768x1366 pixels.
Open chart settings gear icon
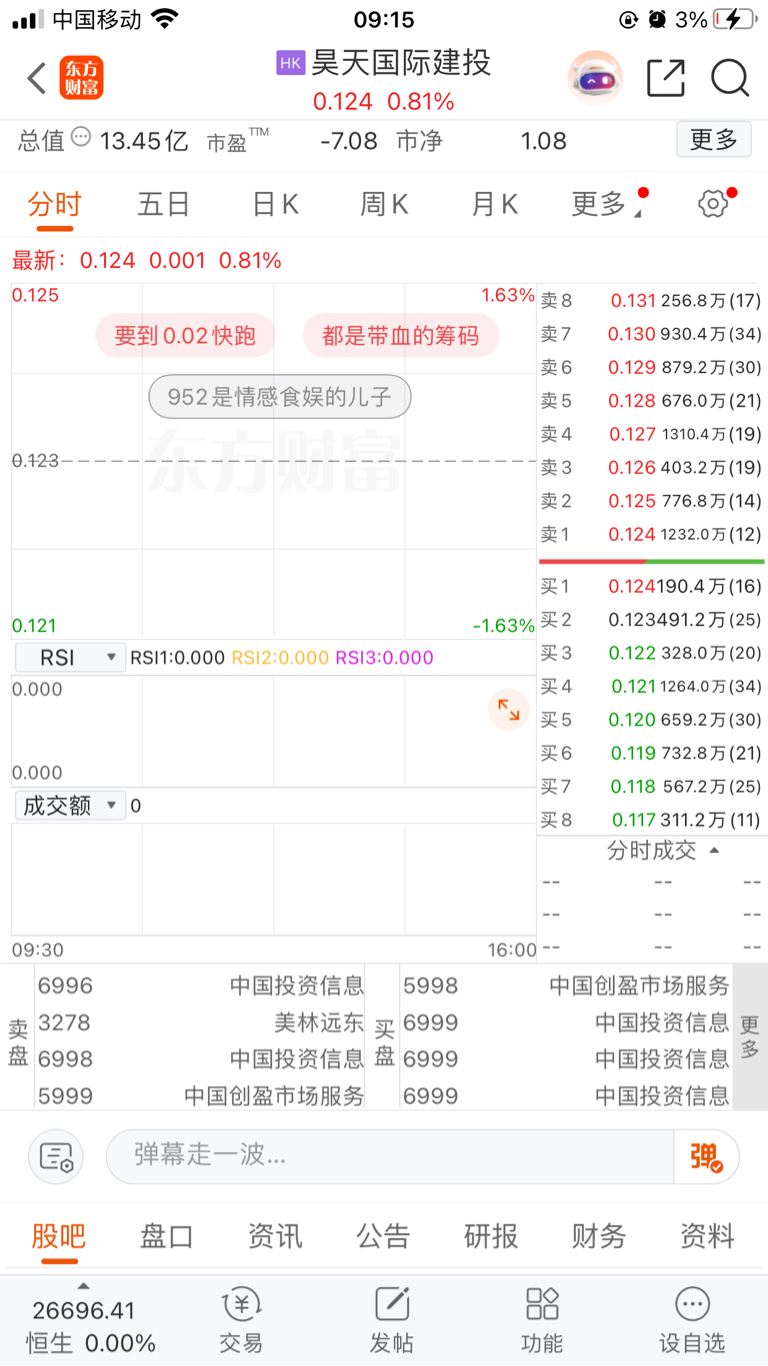click(x=714, y=204)
